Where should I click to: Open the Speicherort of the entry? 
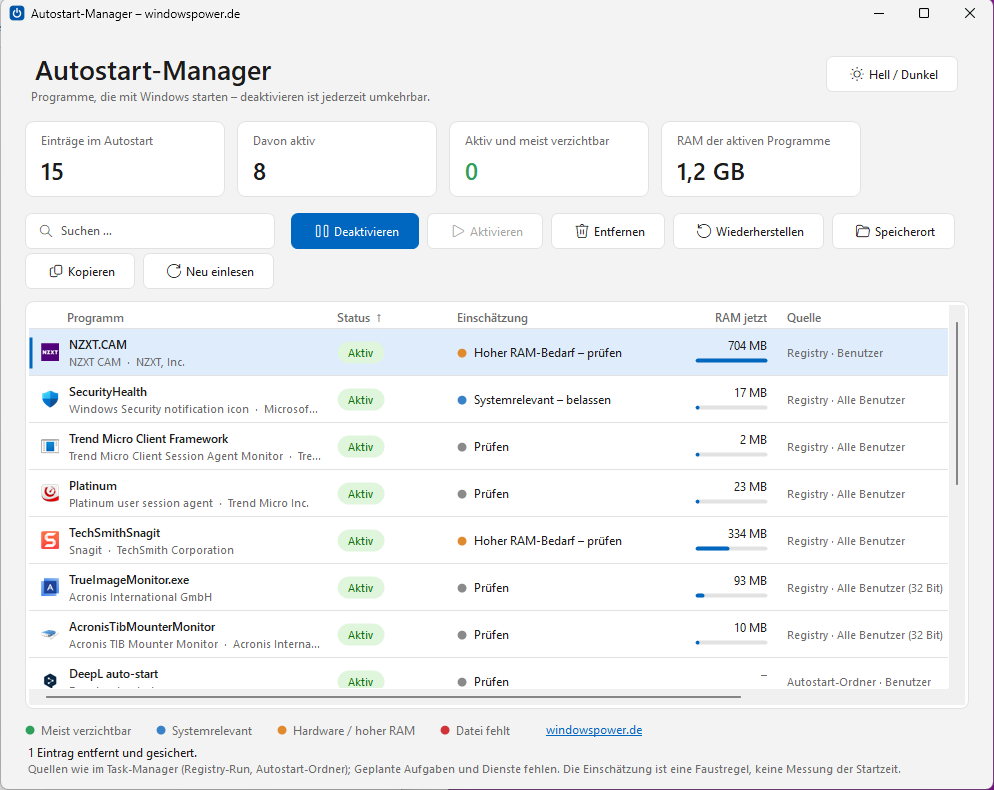coord(893,231)
